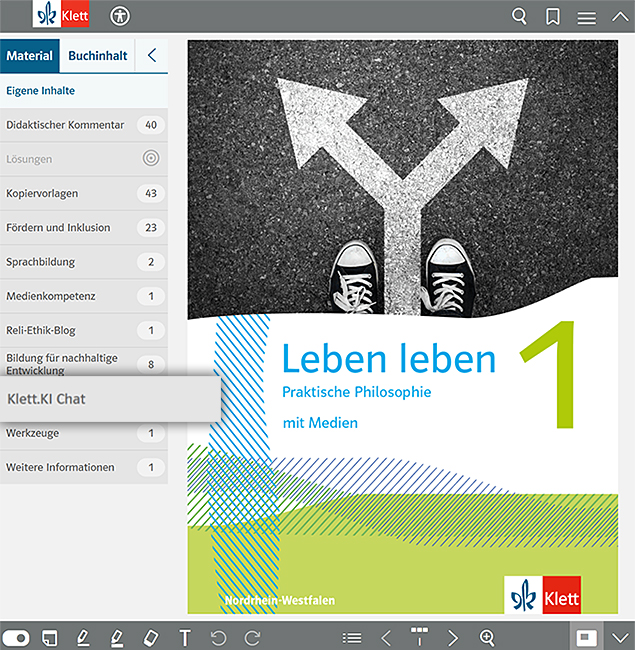Screen dimensions: 635x650
Task: Open Kopiervorlagen materials list
Action: click(x=84, y=193)
